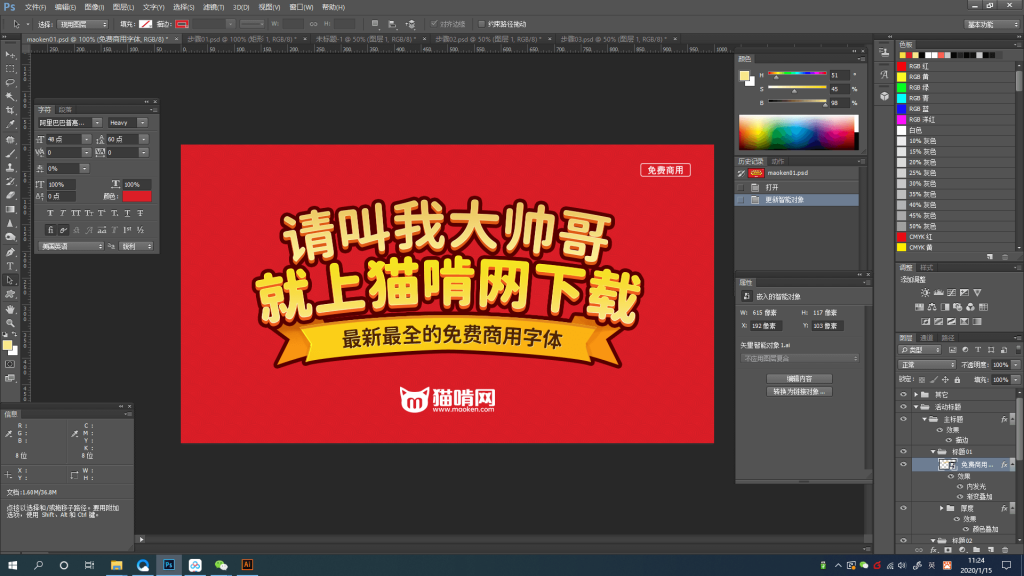Select the Zoom tool

10,323
